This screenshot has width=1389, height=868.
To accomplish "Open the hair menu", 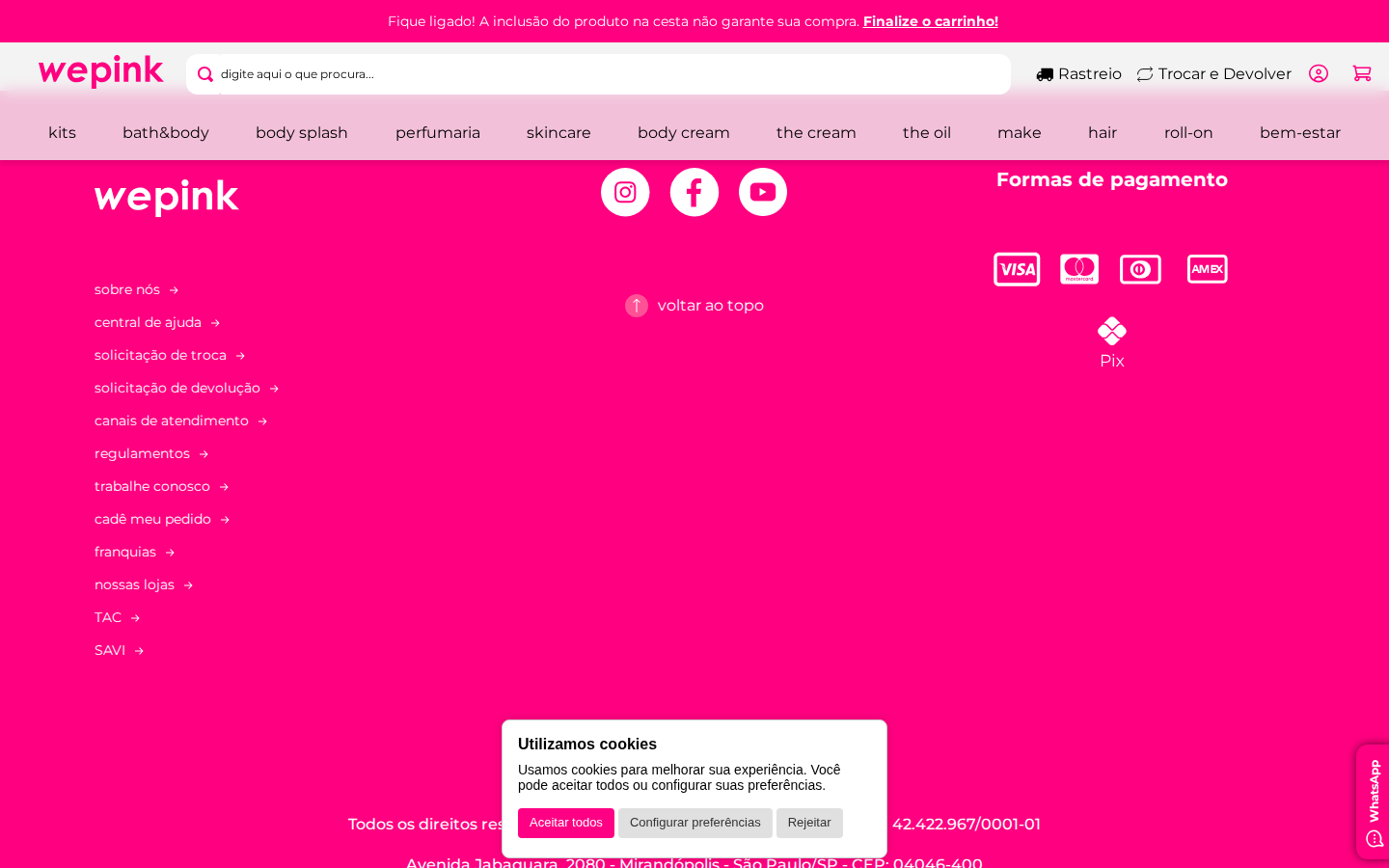I will click(x=1103, y=133).
